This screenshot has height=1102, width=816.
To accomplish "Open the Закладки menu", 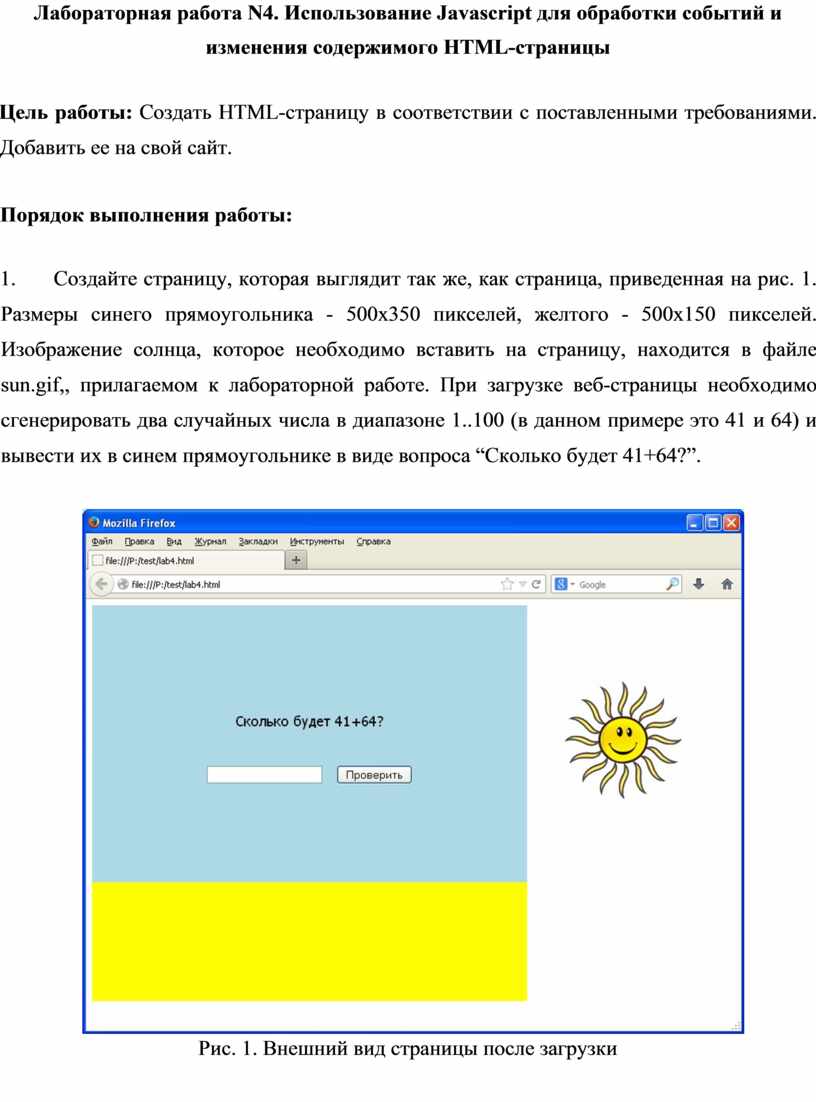I will tap(258, 541).
